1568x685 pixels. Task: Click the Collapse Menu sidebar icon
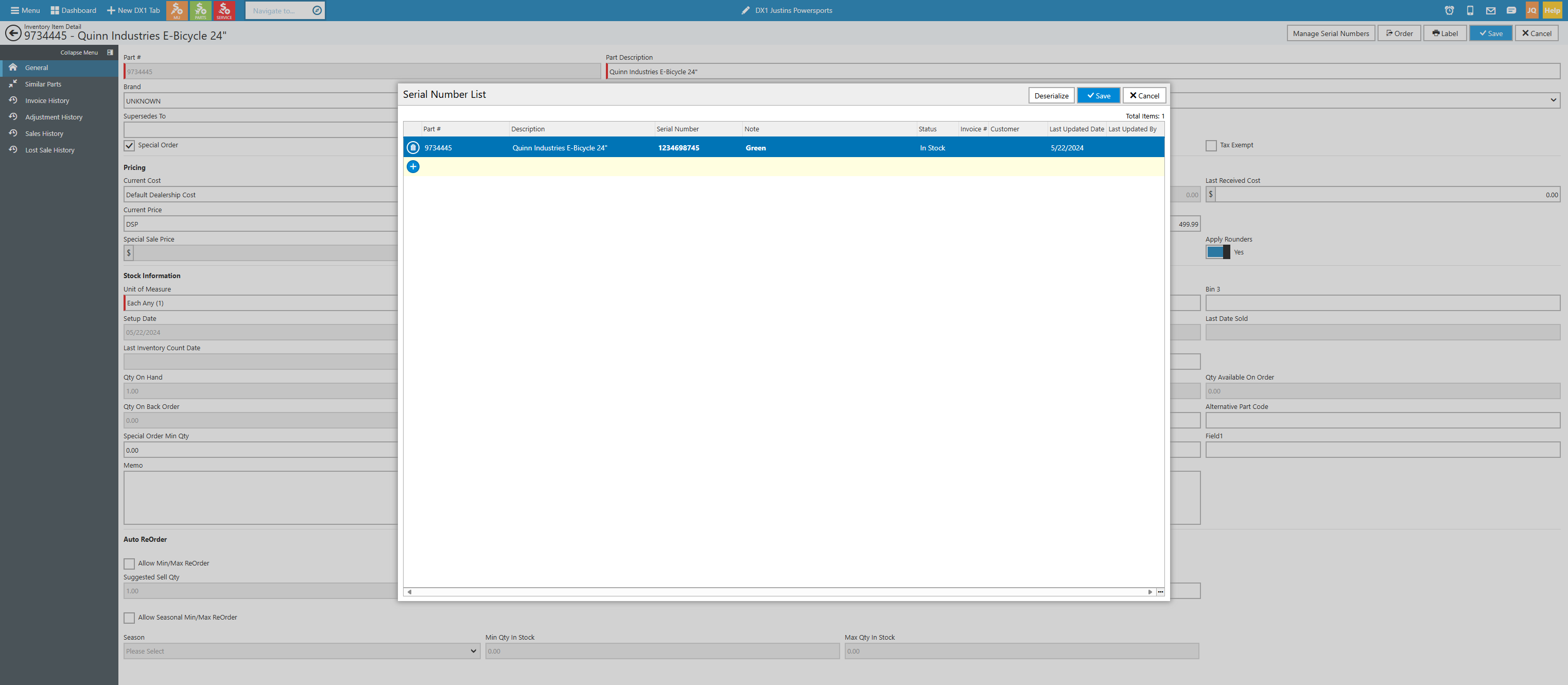[110, 53]
